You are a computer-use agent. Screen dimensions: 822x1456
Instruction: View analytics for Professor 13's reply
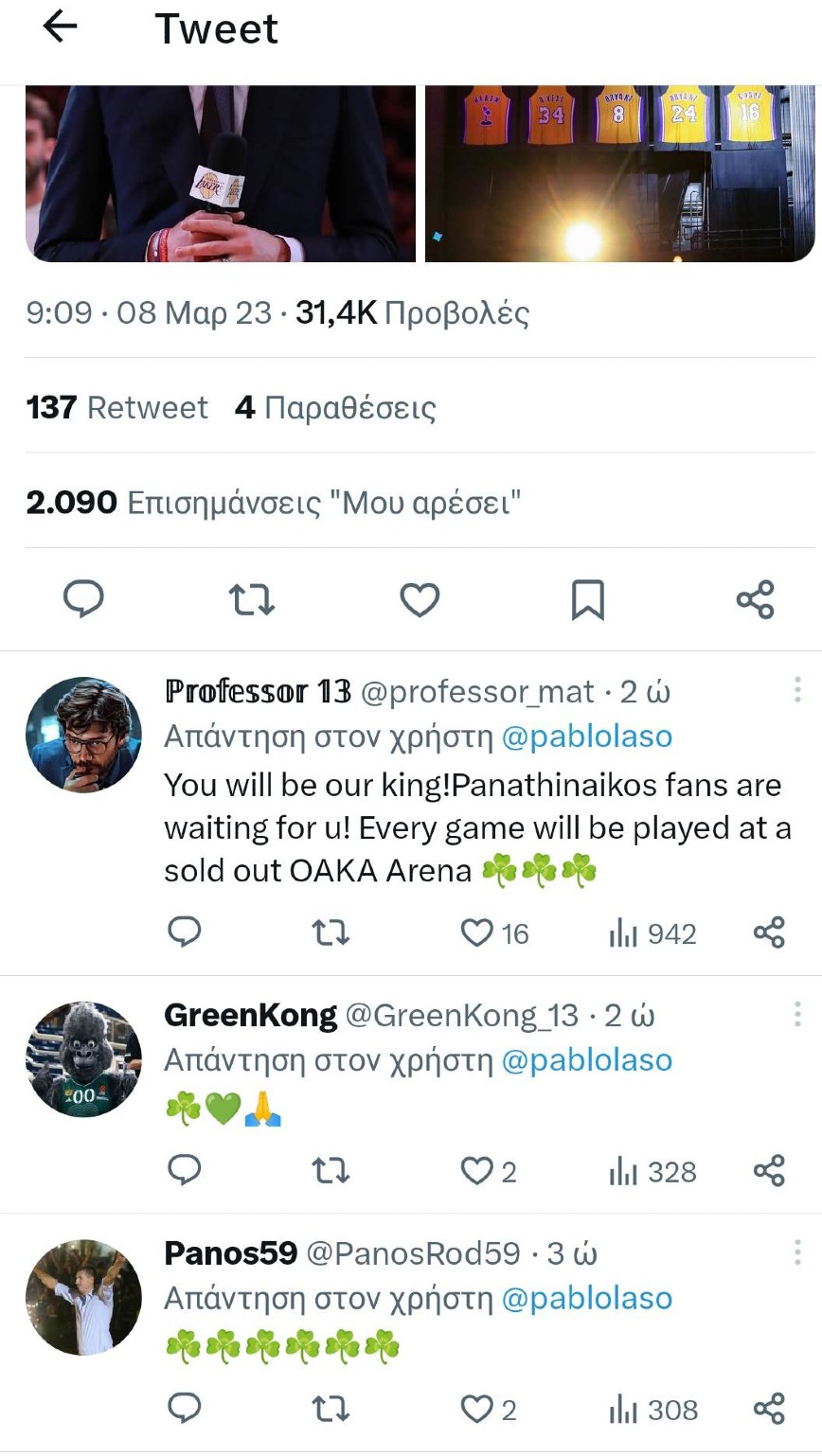652,934
